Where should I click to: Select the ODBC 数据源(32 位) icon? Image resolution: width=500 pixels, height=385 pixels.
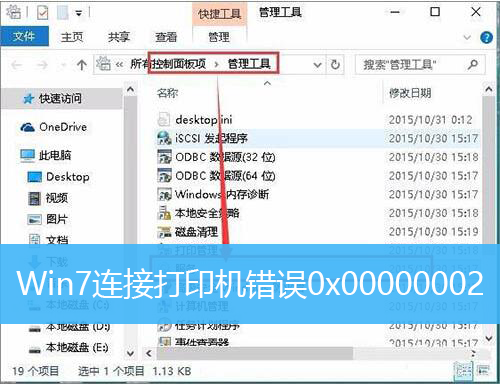(x=164, y=157)
